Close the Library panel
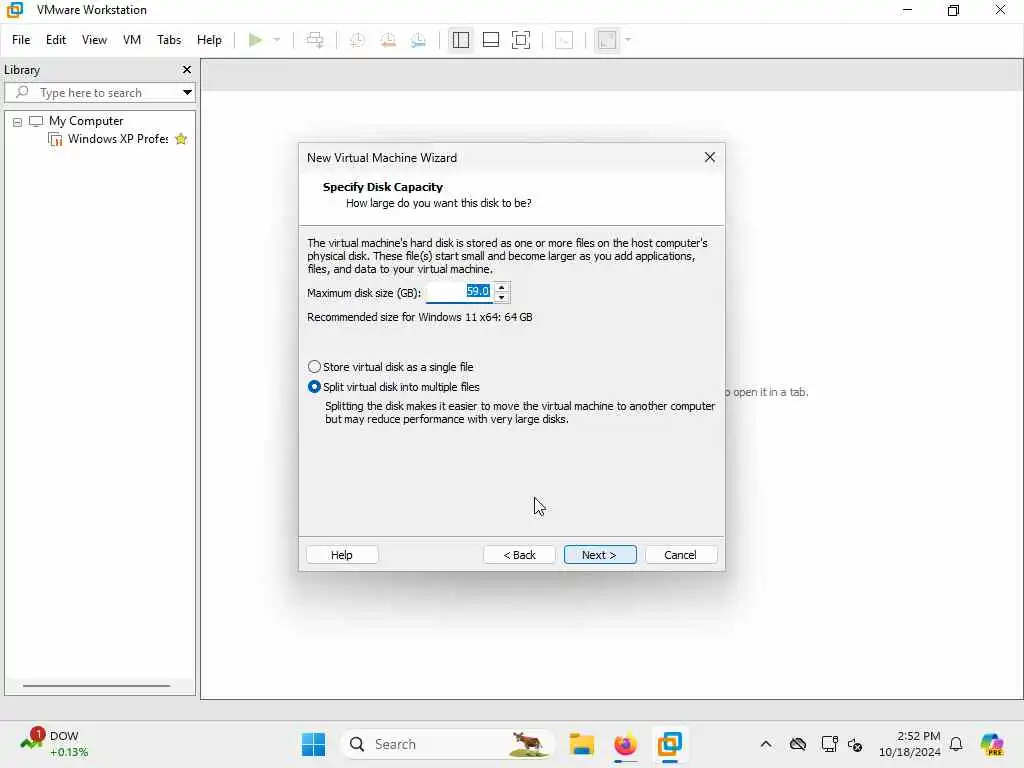Viewport: 1024px width, 768px height. point(187,69)
